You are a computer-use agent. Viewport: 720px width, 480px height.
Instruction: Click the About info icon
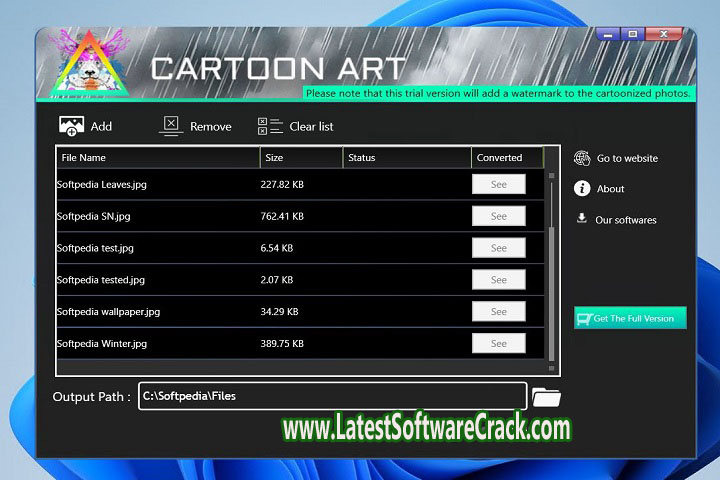tap(582, 188)
